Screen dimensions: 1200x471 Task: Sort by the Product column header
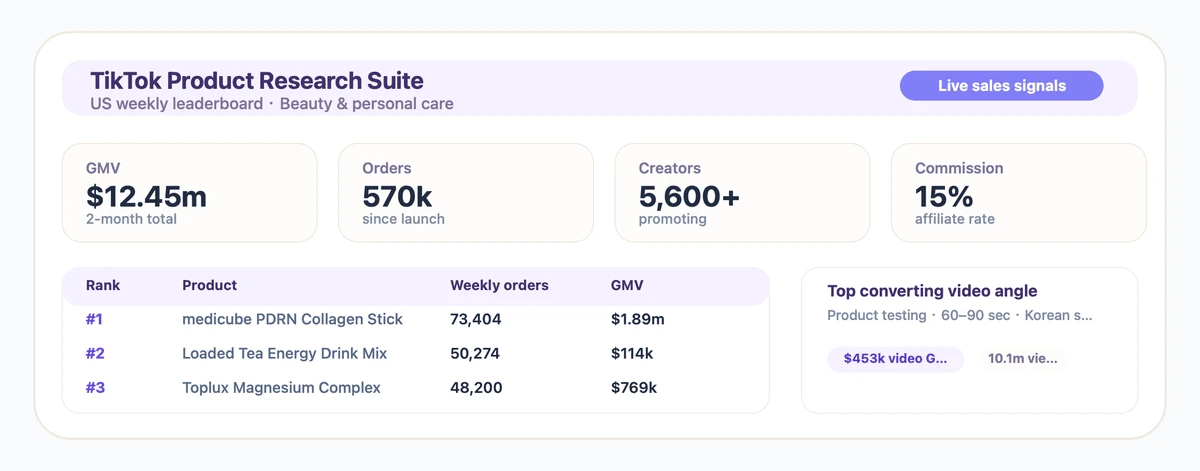pyautogui.click(x=210, y=285)
